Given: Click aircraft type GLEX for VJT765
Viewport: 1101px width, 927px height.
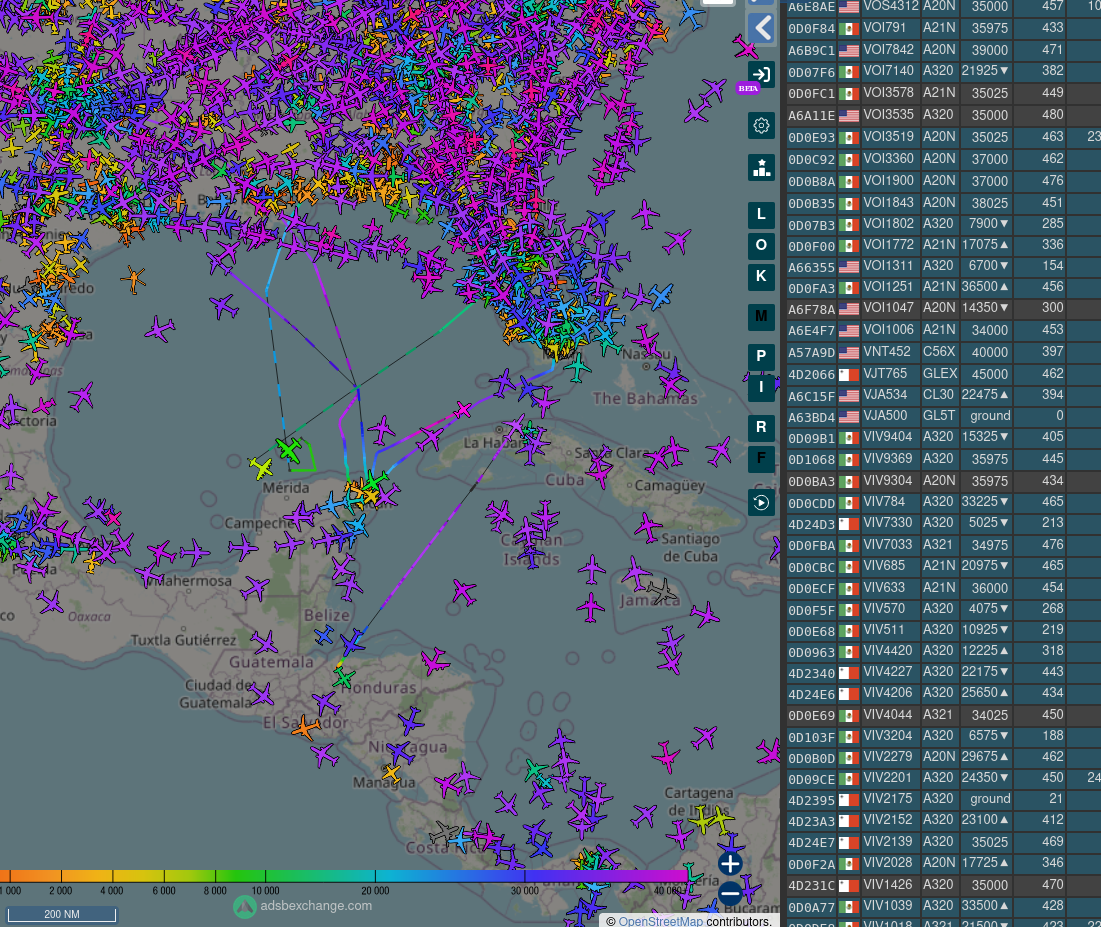Looking at the screenshot, I should [940, 374].
